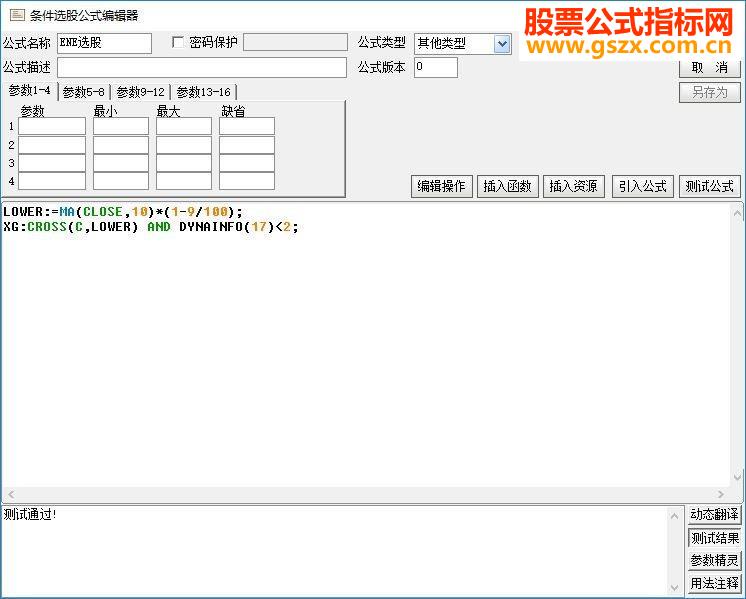Click the 另存为 button
The width and height of the screenshot is (746, 599).
click(709, 92)
